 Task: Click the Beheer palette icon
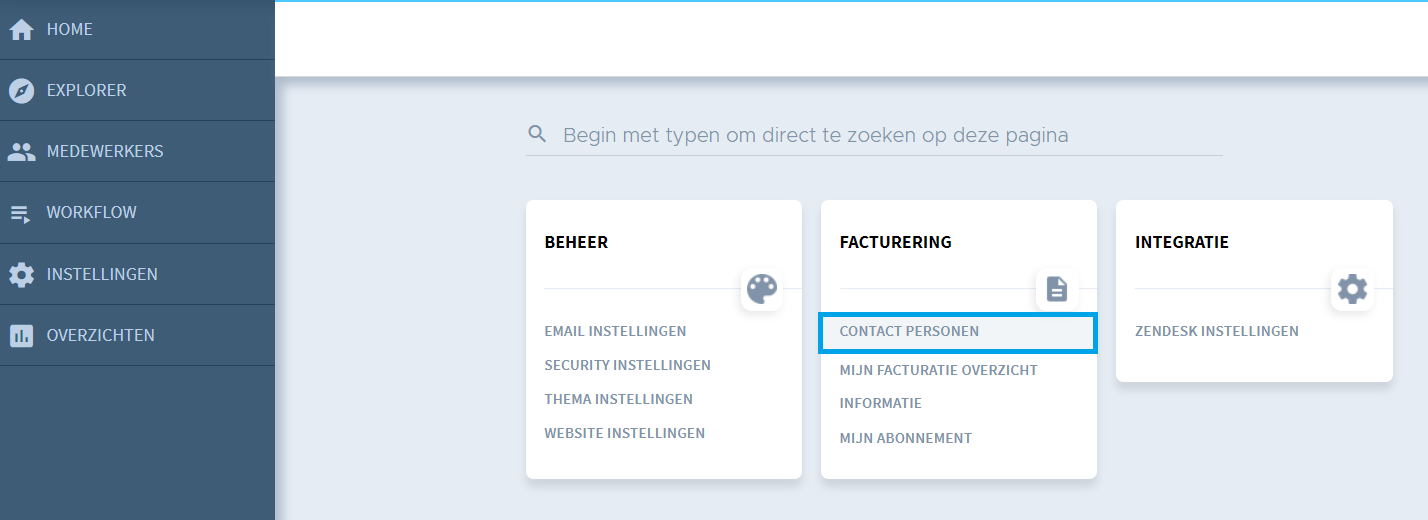pos(762,289)
